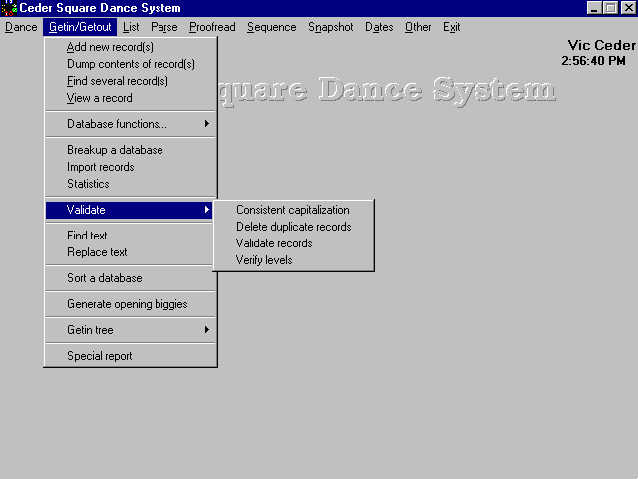This screenshot has height=479, width=638.
Task: Open Statistics entry
Action: coord(130,184)
